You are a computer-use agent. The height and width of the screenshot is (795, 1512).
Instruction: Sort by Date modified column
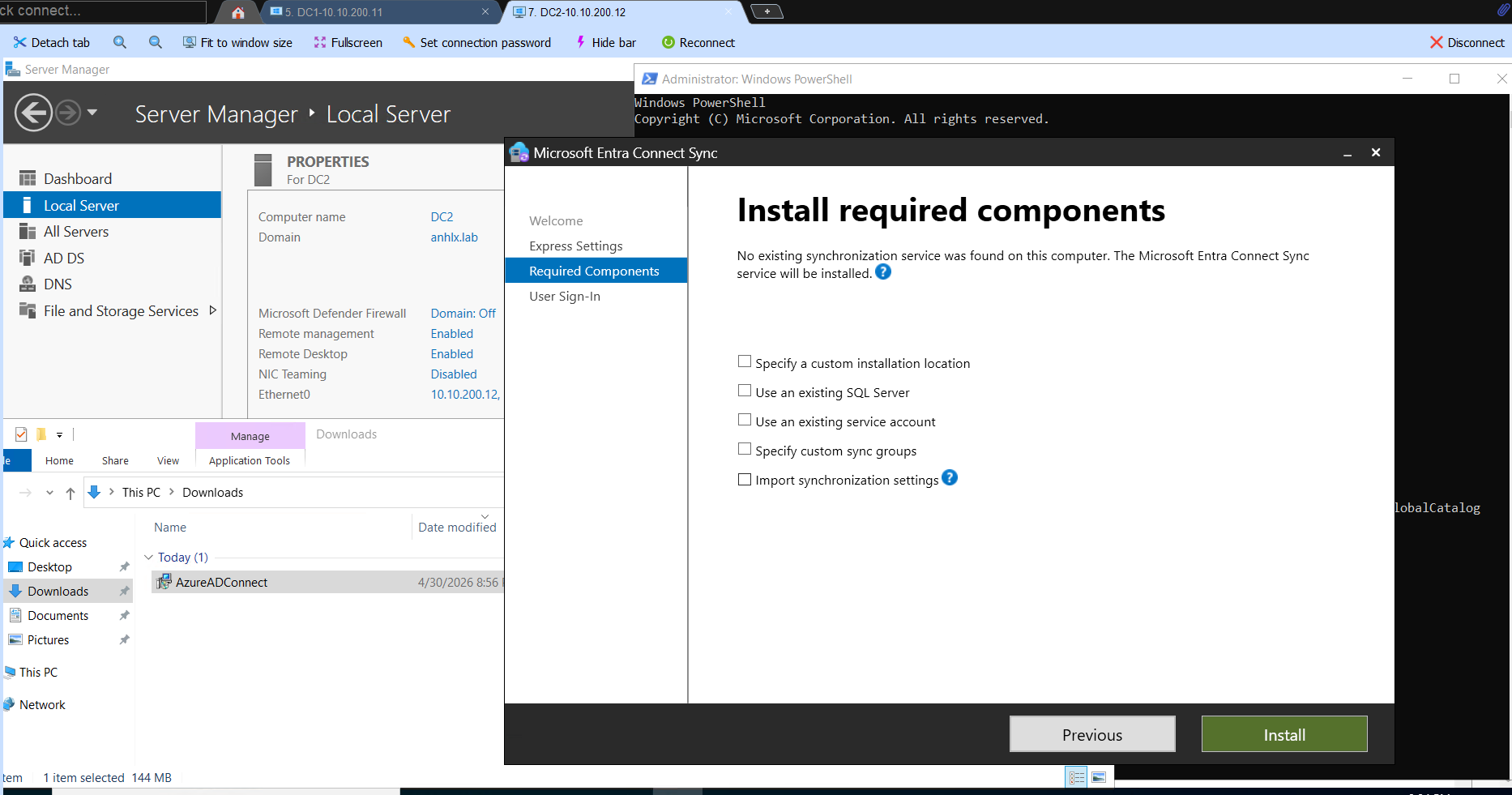[x=458, y=527]
